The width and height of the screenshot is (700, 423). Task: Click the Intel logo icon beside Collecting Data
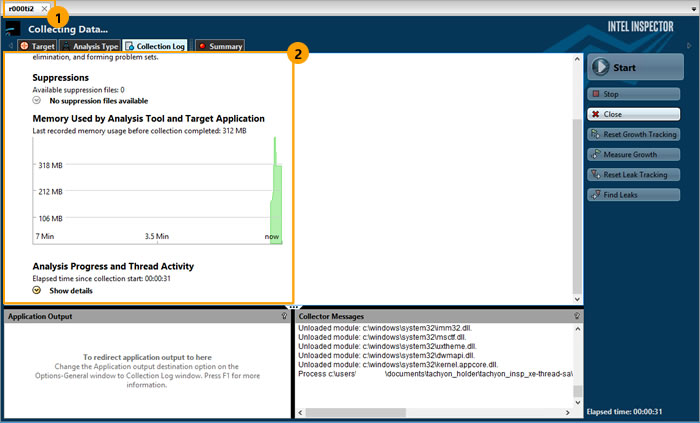click(x=13, y=29)
